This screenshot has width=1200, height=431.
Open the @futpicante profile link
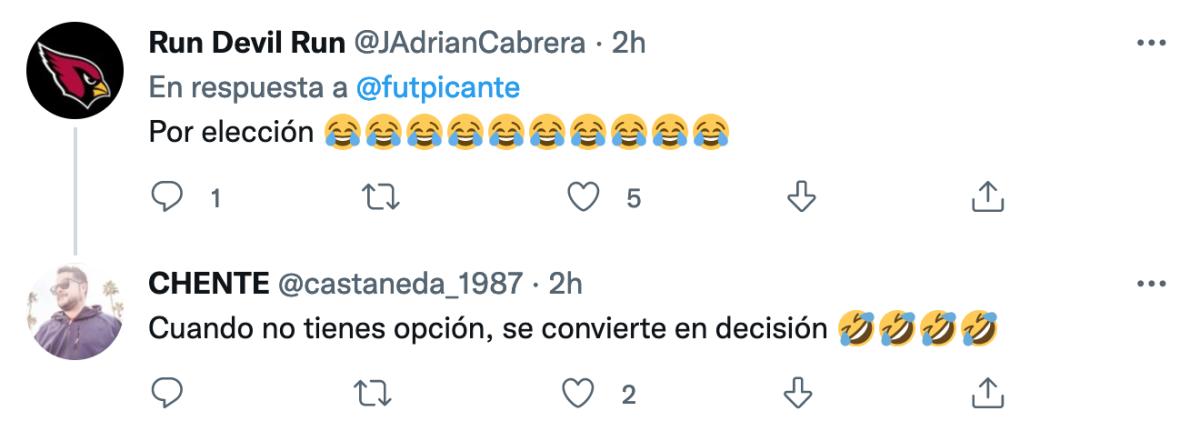438,87
